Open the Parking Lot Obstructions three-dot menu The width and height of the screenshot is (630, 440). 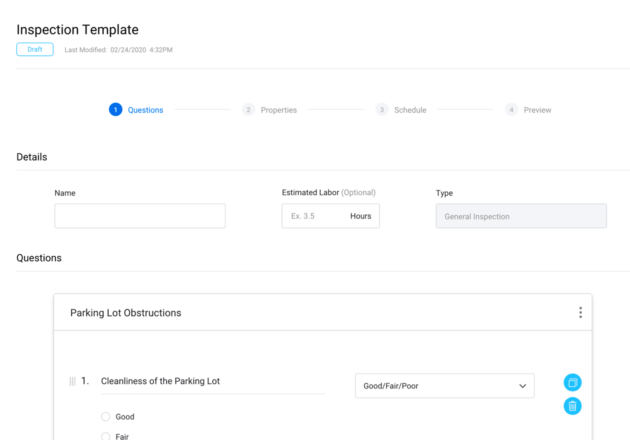click(x=580, y=313)
